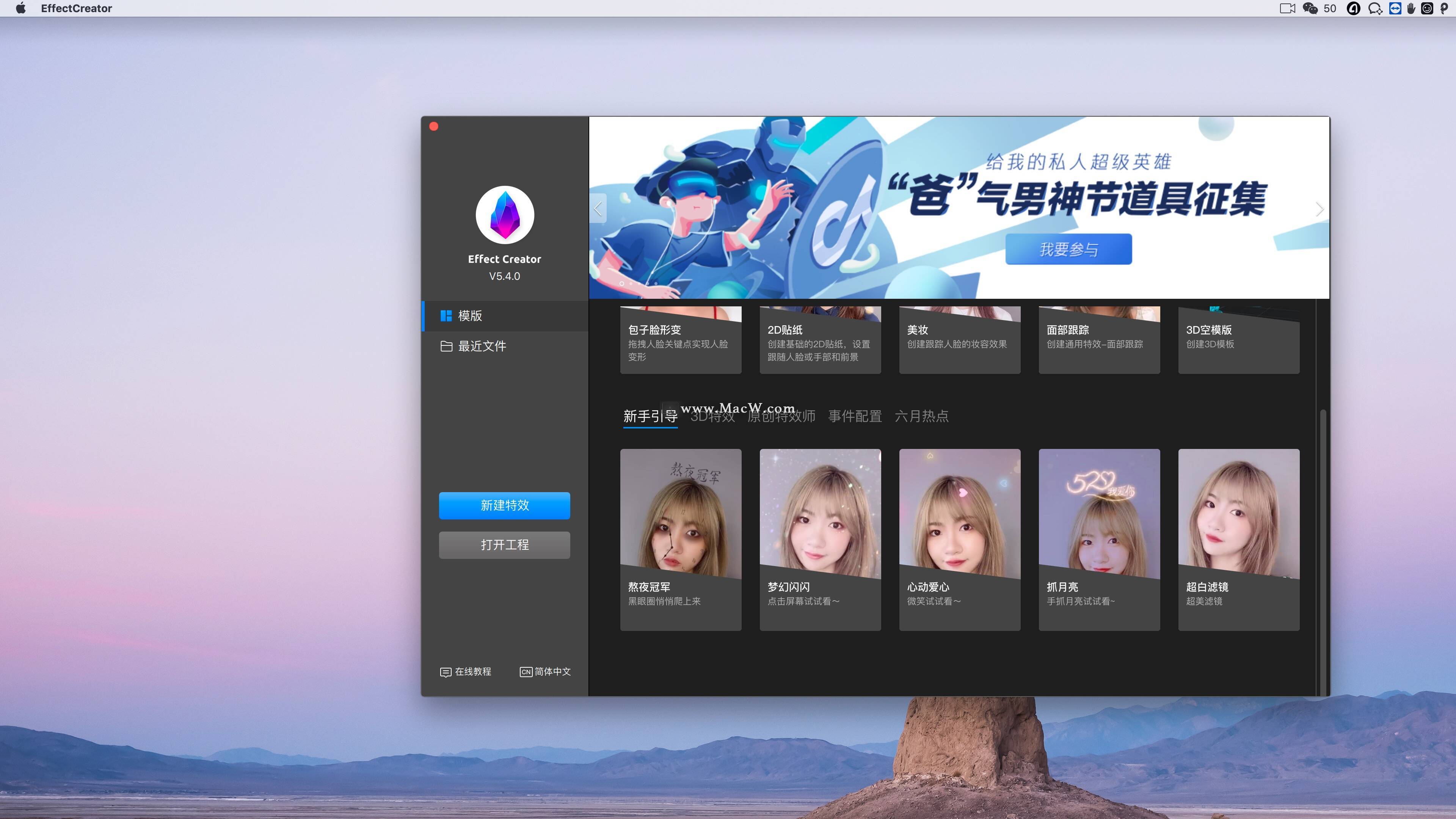Image resolution: width=1456 pixels, height=819 pixels.
Task: Choose the 2D贴纸 template card
Action: click(x=820, y=340)
